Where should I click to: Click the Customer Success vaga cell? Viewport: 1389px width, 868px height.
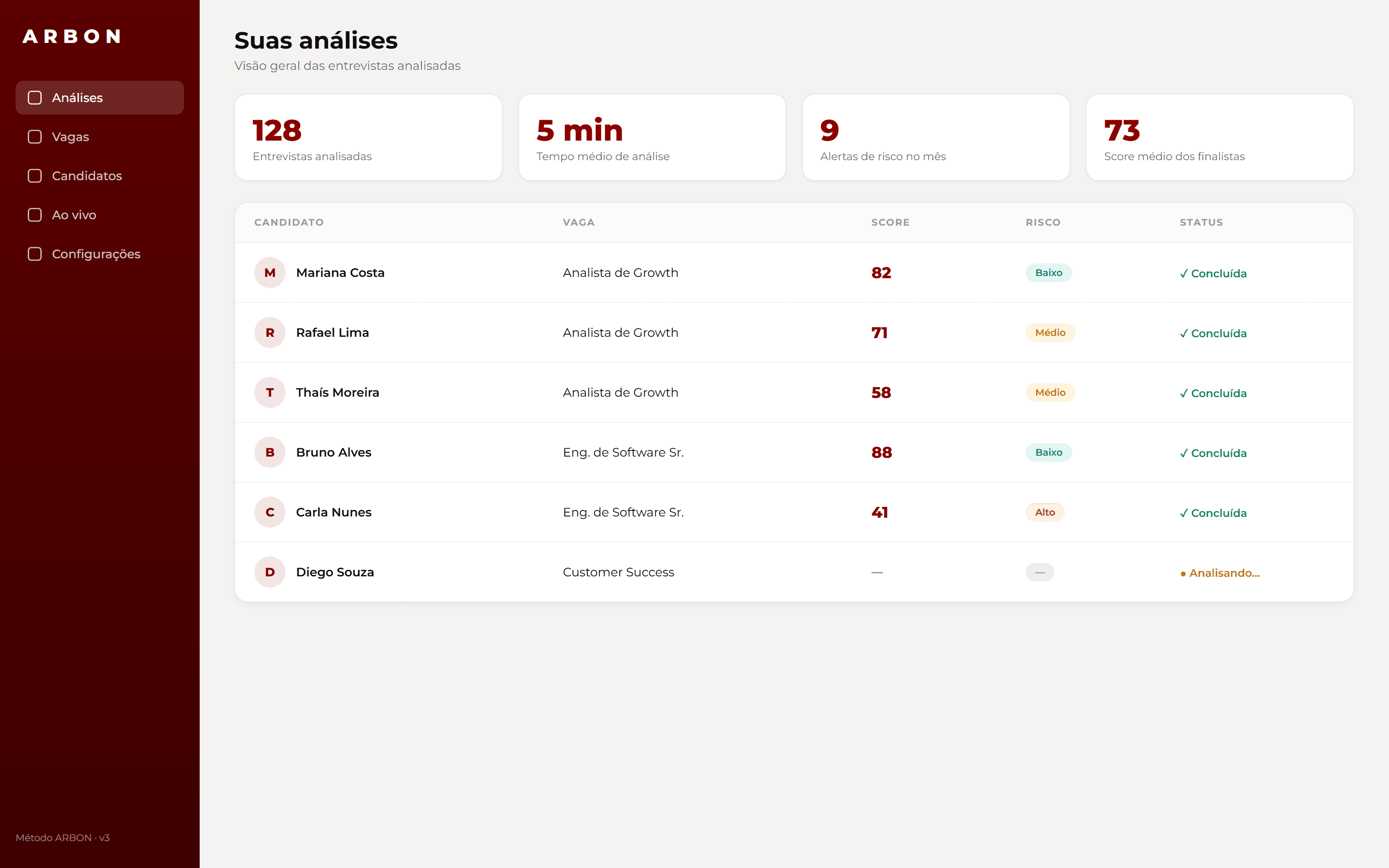619,572
